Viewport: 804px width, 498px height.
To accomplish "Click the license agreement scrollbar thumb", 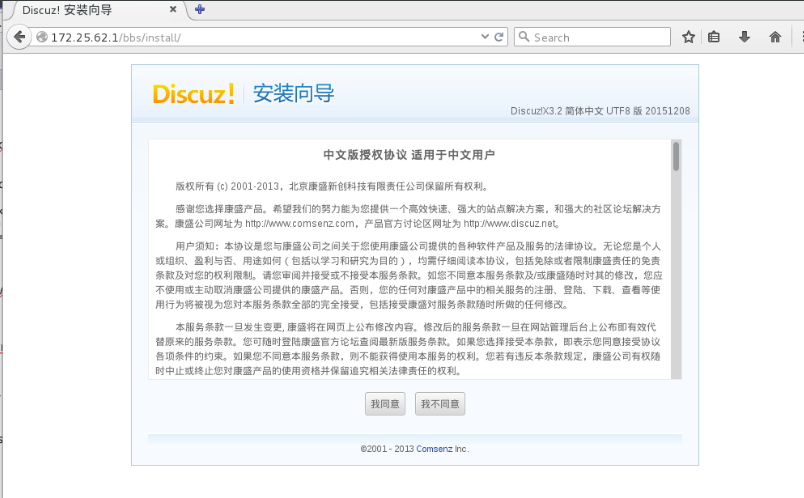I will (x=676, y=156).
